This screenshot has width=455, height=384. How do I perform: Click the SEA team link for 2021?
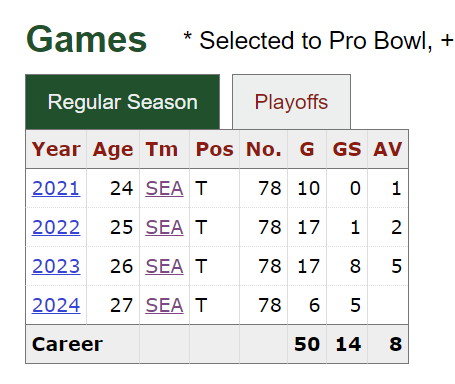pos(164,188)
